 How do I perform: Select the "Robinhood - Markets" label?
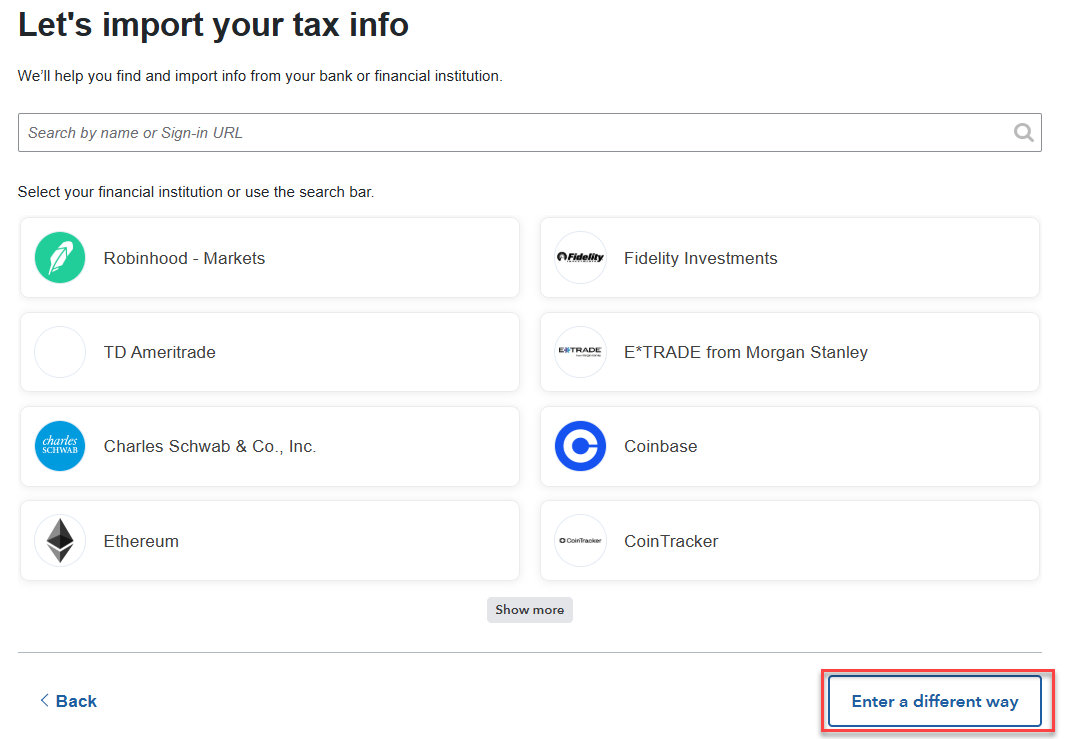pyautogui.click(x=184, y=258)
